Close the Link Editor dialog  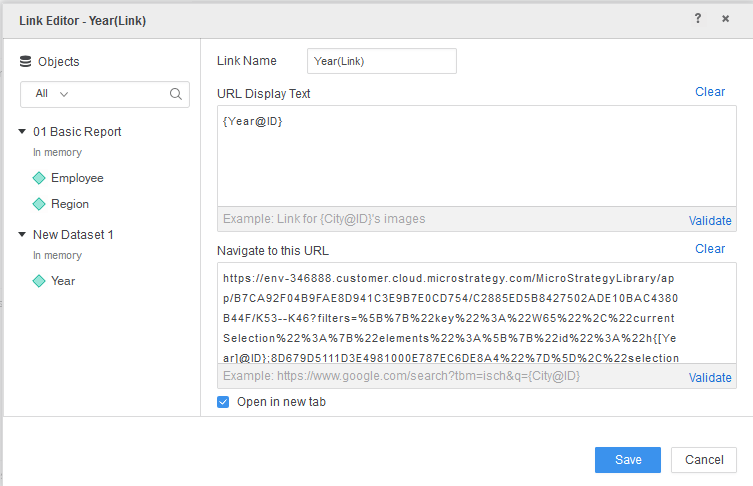pyautogui.click(x=725, y=18)
